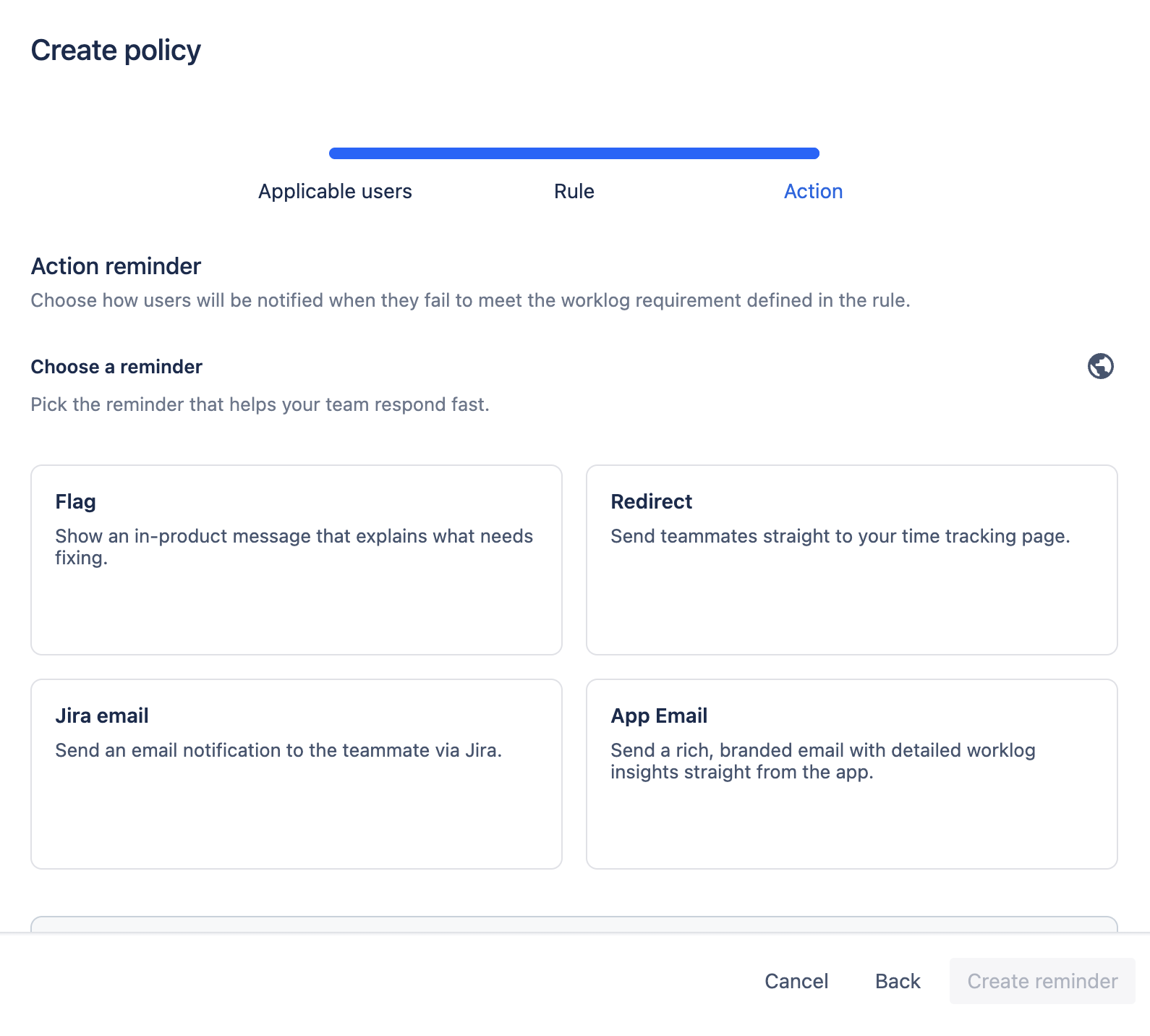Switch to the Rule step

[x=574, y=191]
